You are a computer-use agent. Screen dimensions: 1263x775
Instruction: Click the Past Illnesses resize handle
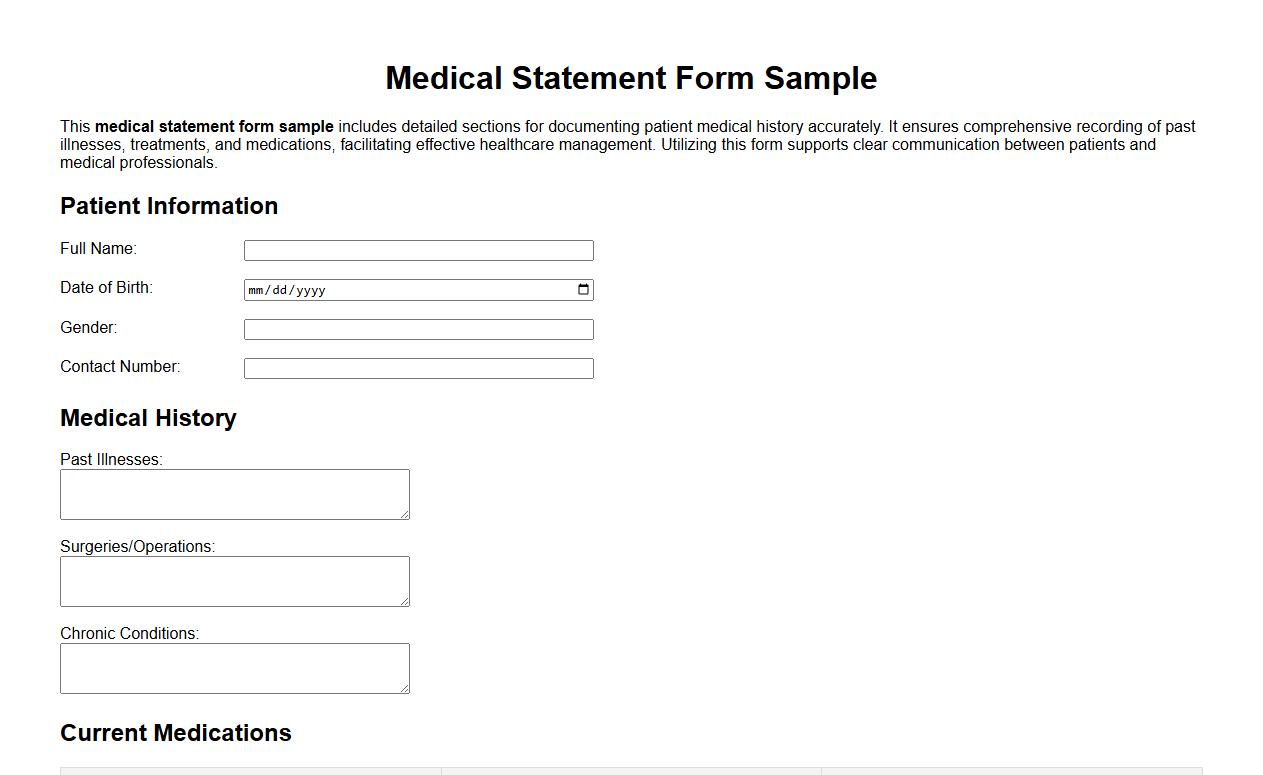click(406, 516)
